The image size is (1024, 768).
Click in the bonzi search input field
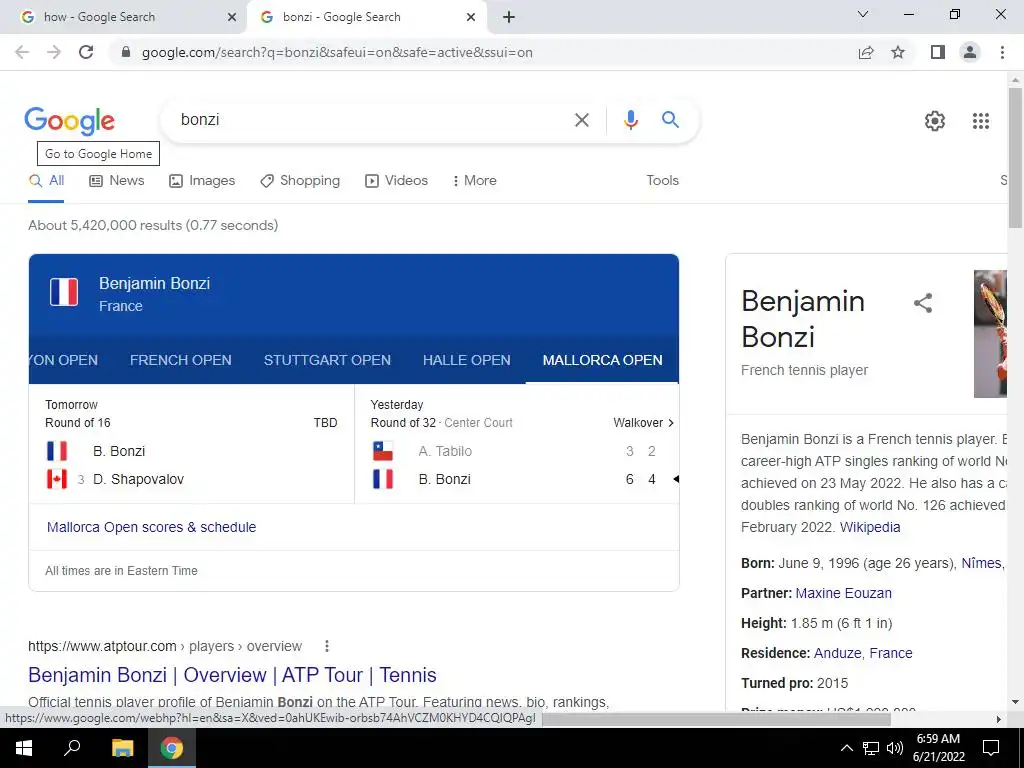372,120
